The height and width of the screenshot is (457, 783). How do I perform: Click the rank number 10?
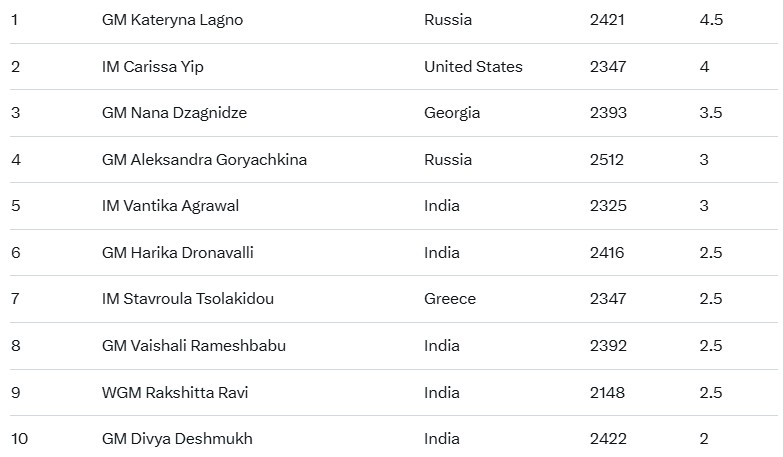coord(19,439)
